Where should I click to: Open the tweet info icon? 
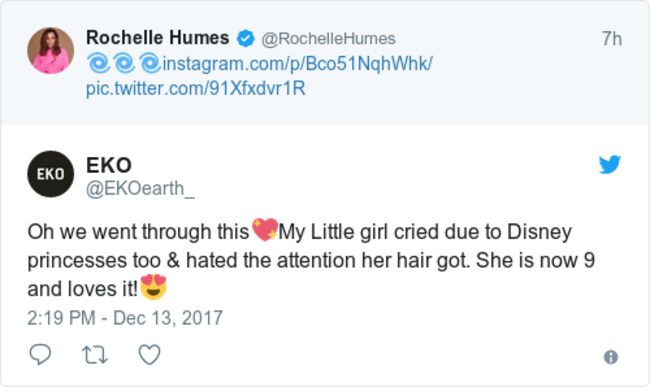click(x=611, y=357)
